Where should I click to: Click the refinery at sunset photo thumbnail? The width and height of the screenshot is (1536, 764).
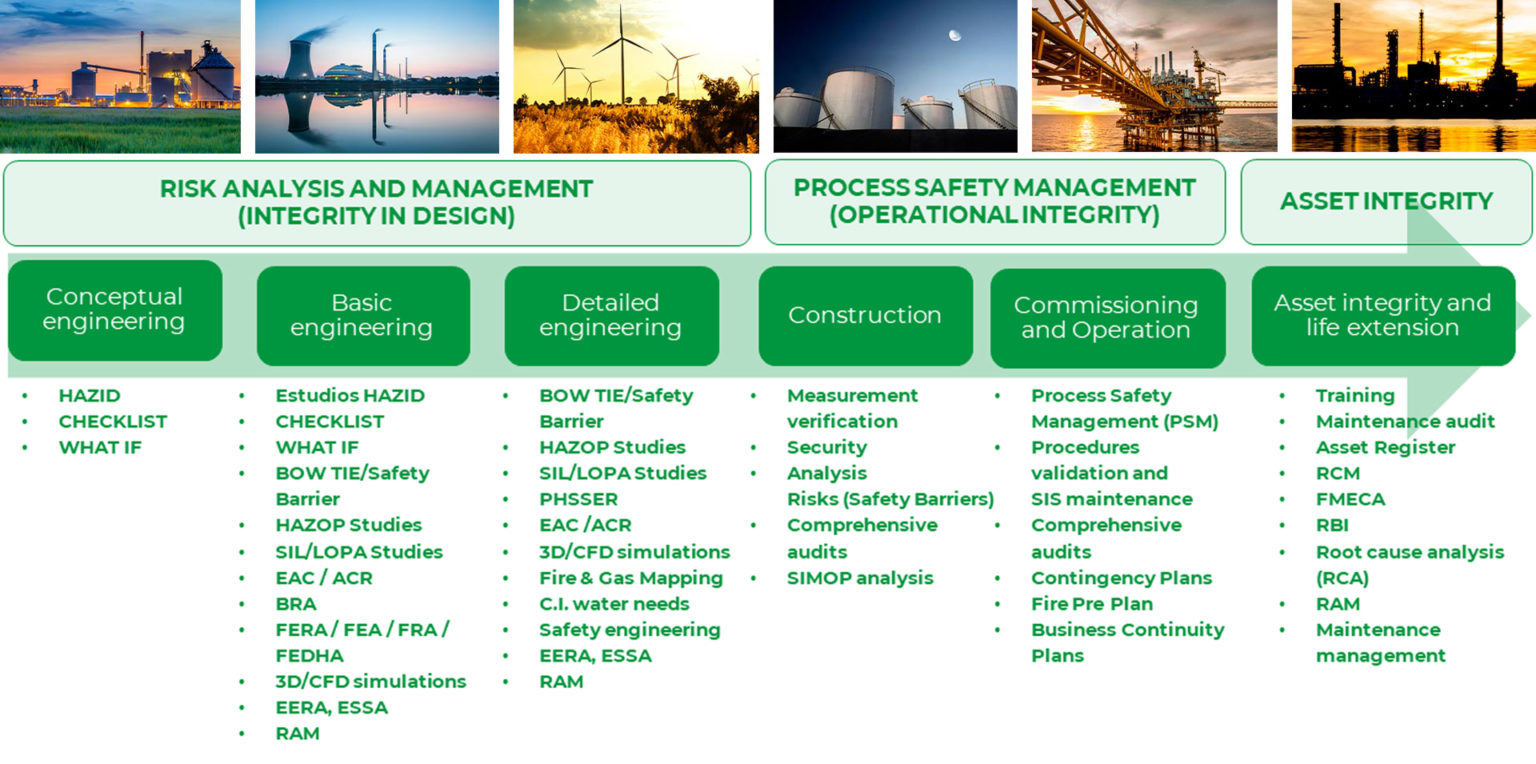pyautogui.click(x=1413, y=75)
